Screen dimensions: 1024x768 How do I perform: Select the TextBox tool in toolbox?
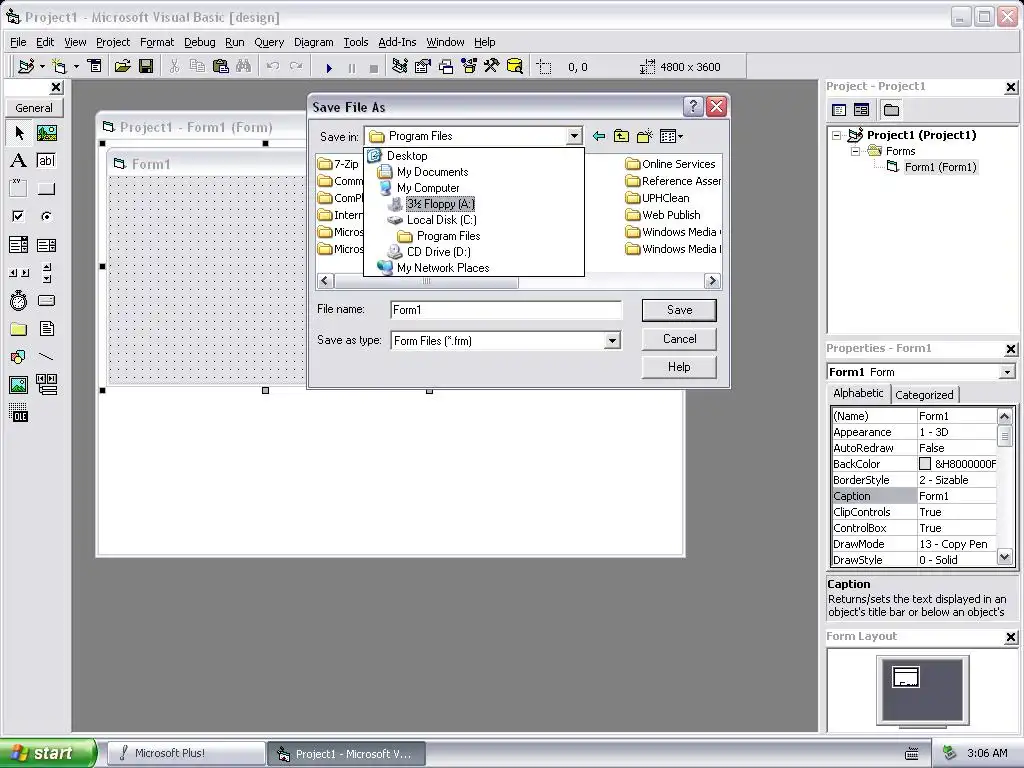point(46,161)
